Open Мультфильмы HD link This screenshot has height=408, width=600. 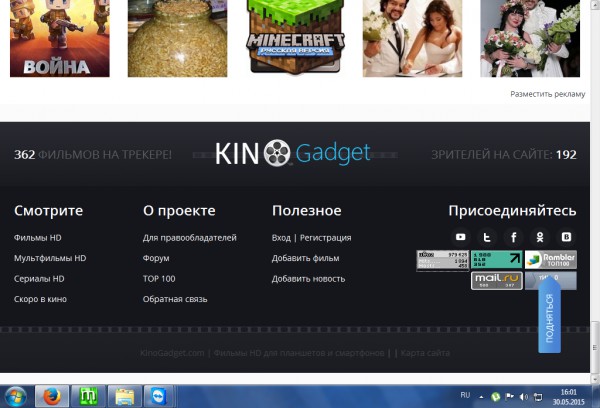click(x=50, y=258)
